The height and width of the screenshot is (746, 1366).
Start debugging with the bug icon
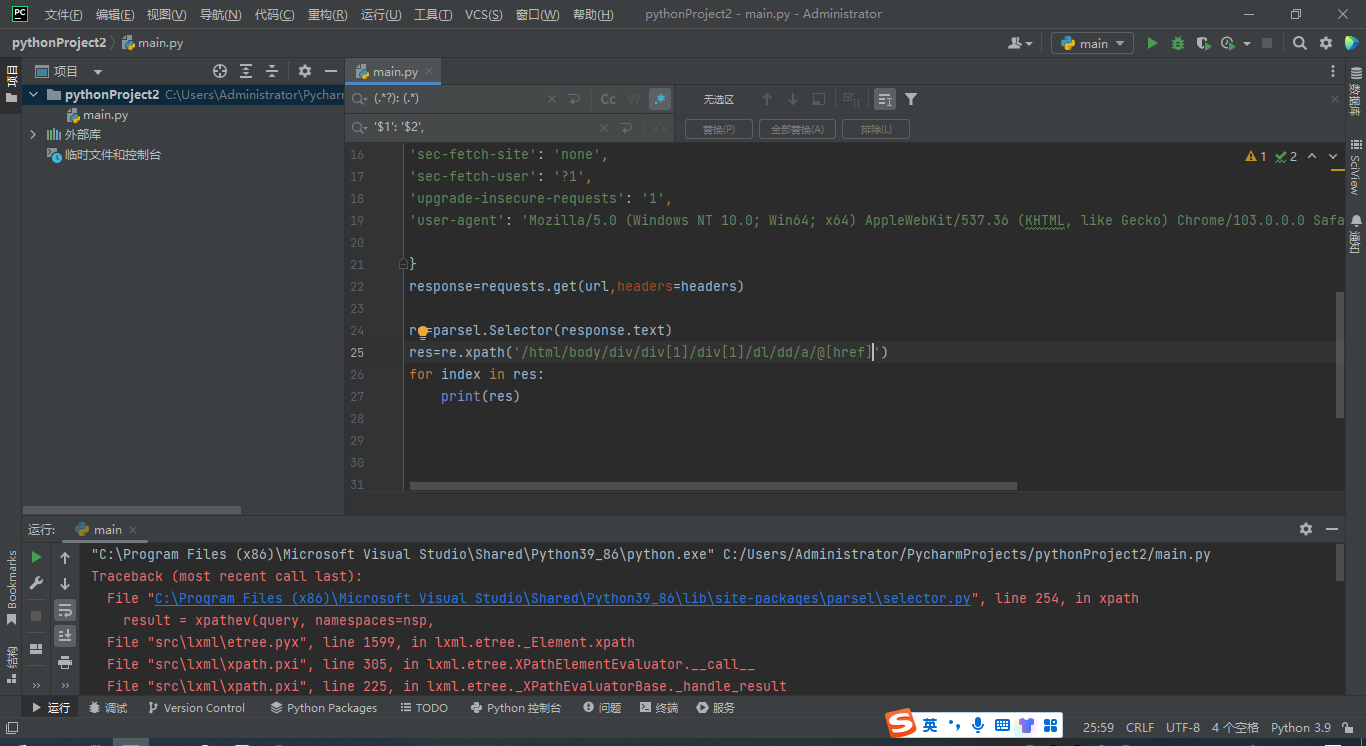pos(1178,43)
